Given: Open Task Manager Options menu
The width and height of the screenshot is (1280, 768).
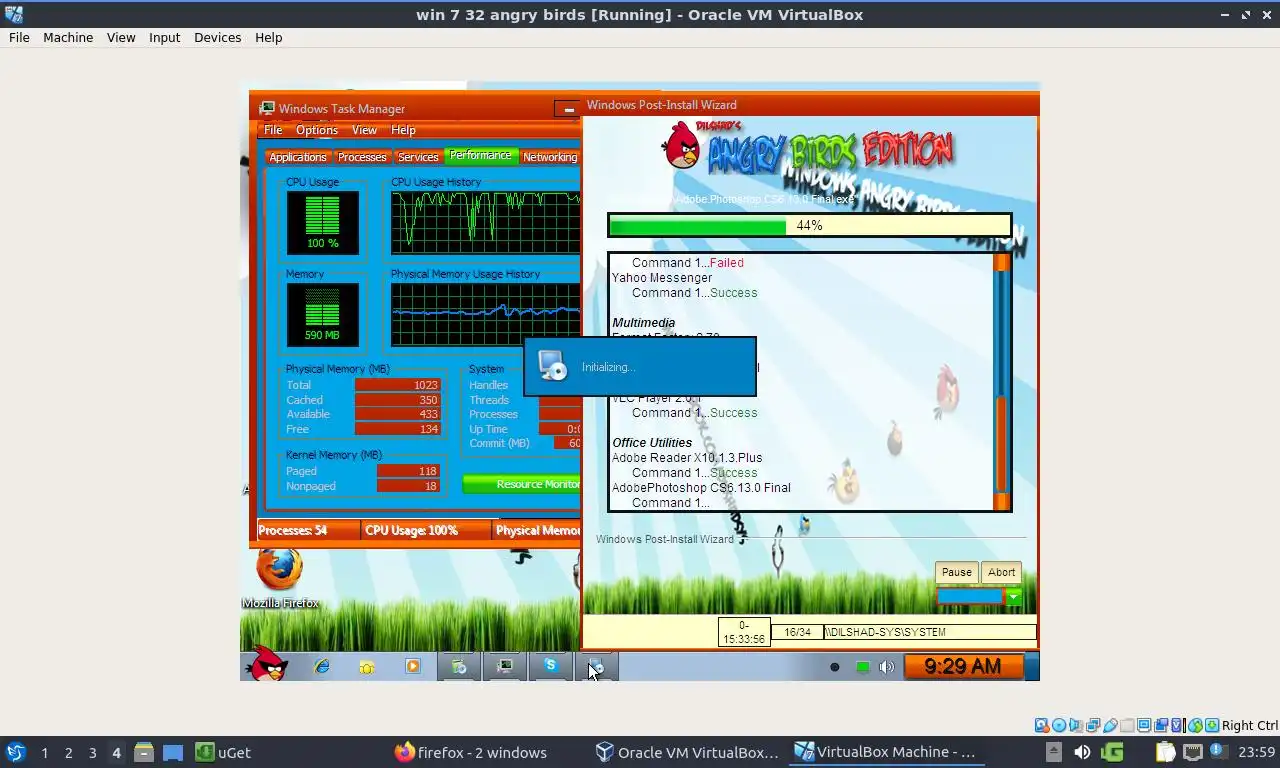Looking at the screenshot, I should click(317, 130).
